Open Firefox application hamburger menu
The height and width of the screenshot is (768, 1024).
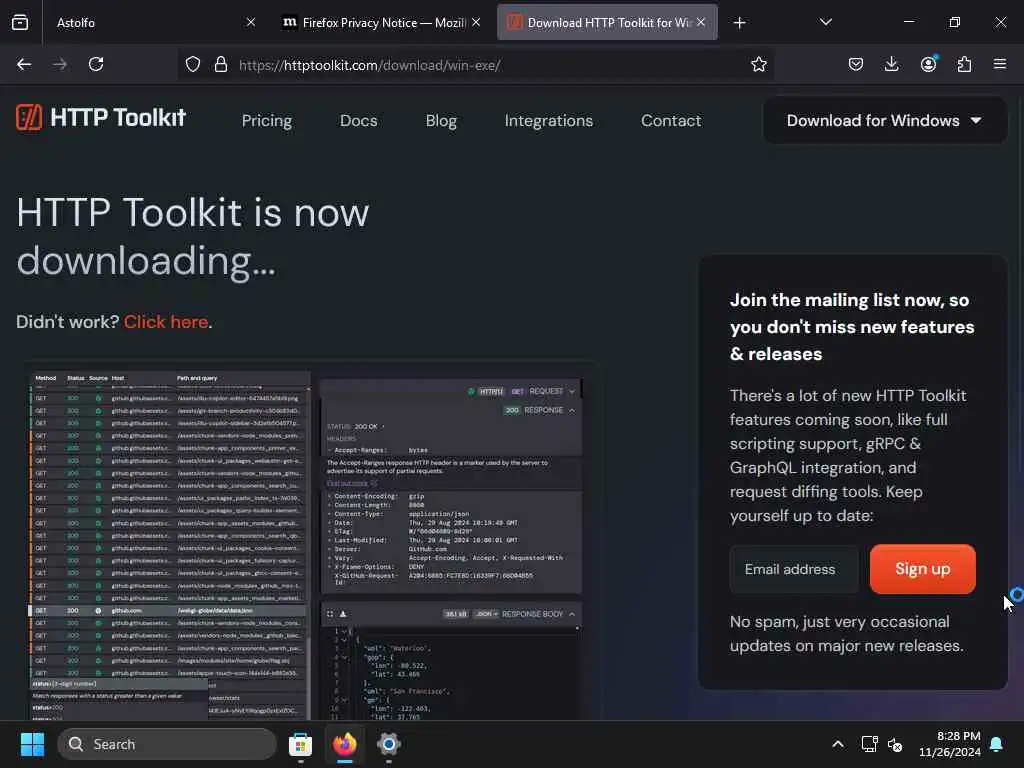point(999,64)
